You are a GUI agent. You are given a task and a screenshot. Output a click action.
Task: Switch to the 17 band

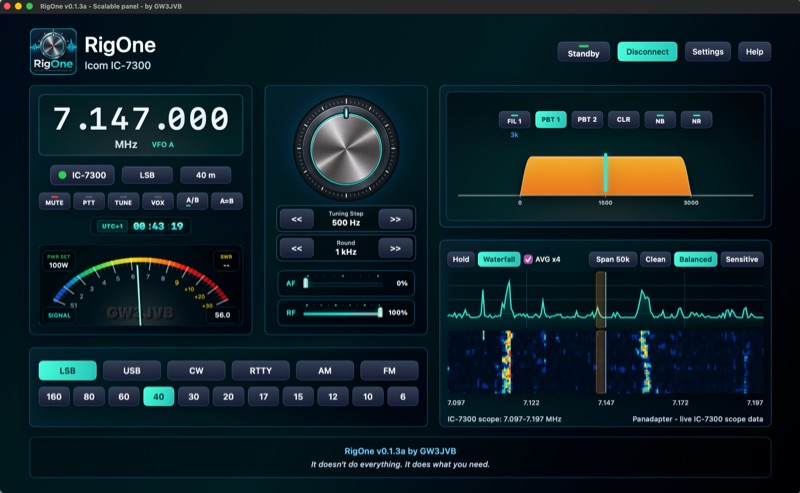263,397
